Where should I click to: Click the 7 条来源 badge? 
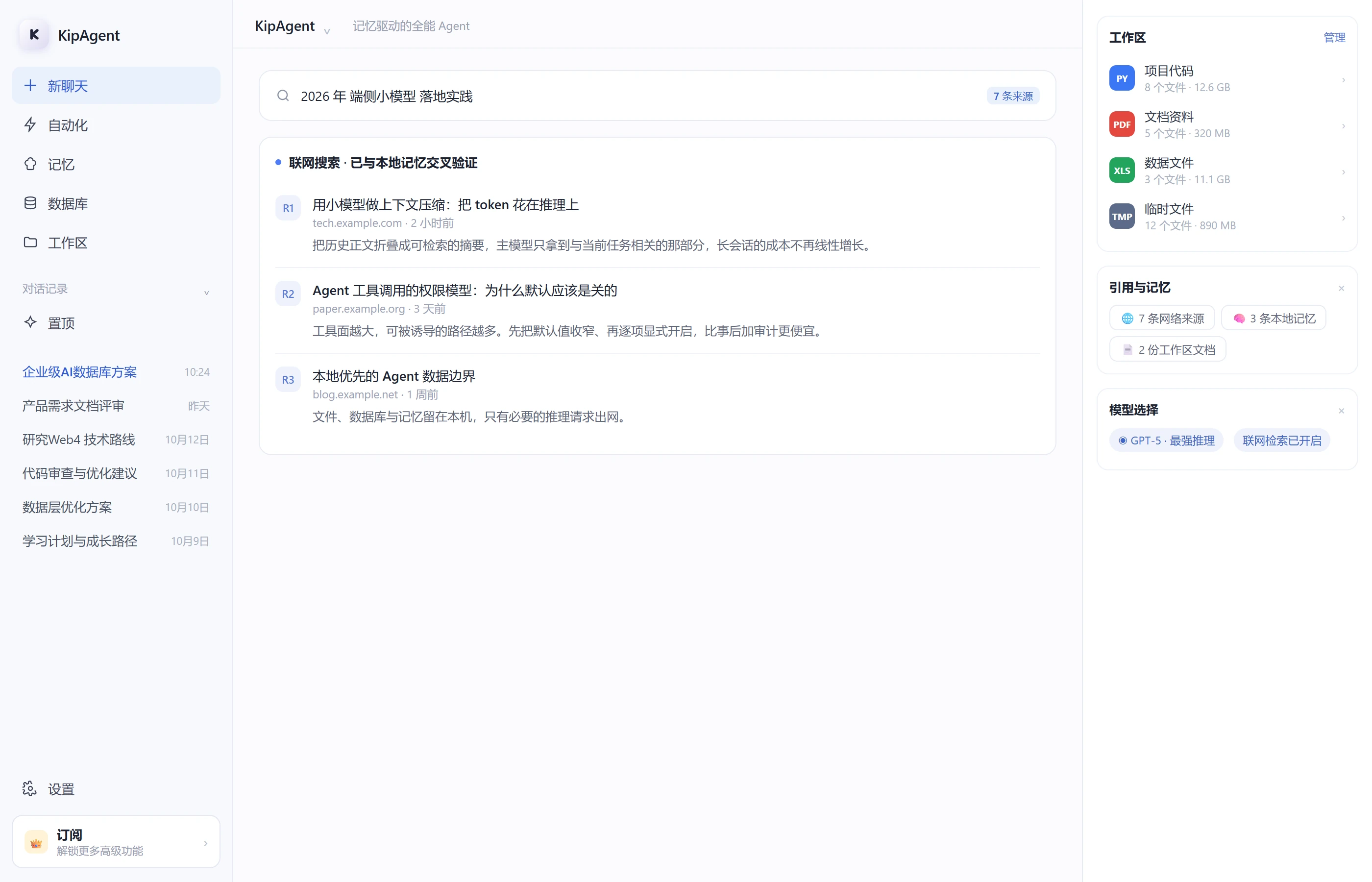click(1012, 96)
